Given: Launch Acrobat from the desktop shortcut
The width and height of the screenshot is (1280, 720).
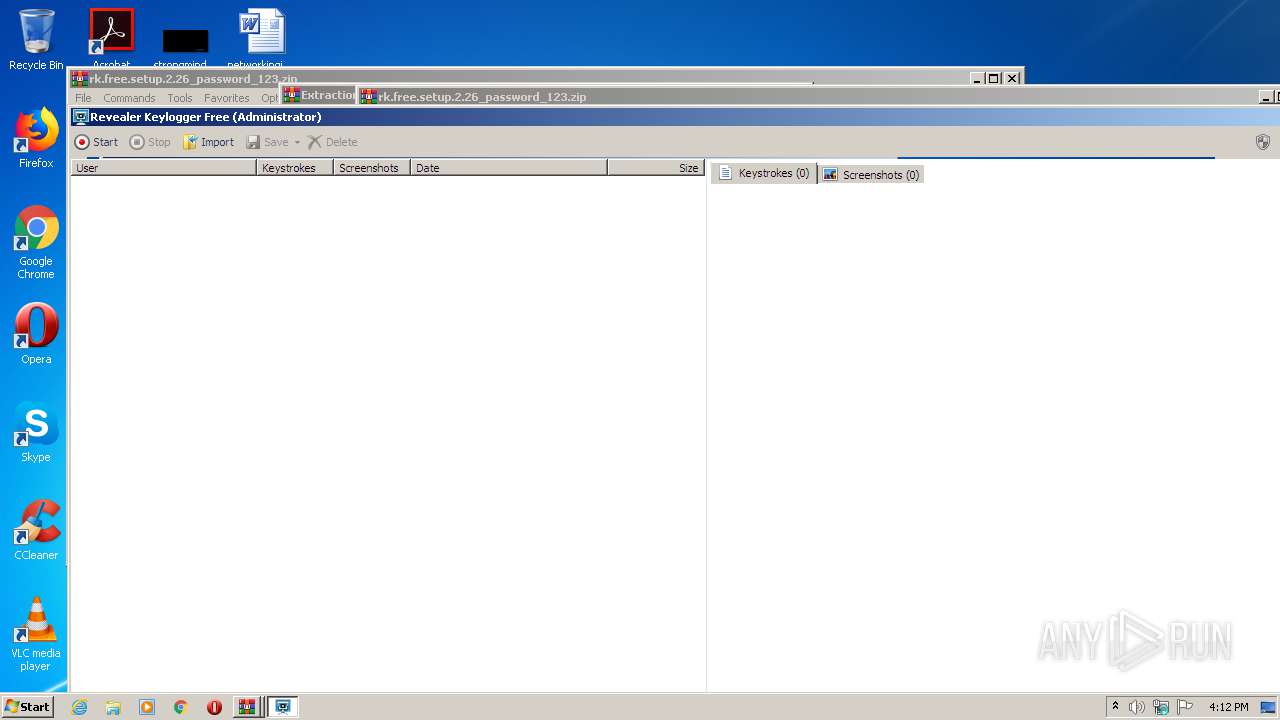Looking at the screenshot, I should 111,39.
